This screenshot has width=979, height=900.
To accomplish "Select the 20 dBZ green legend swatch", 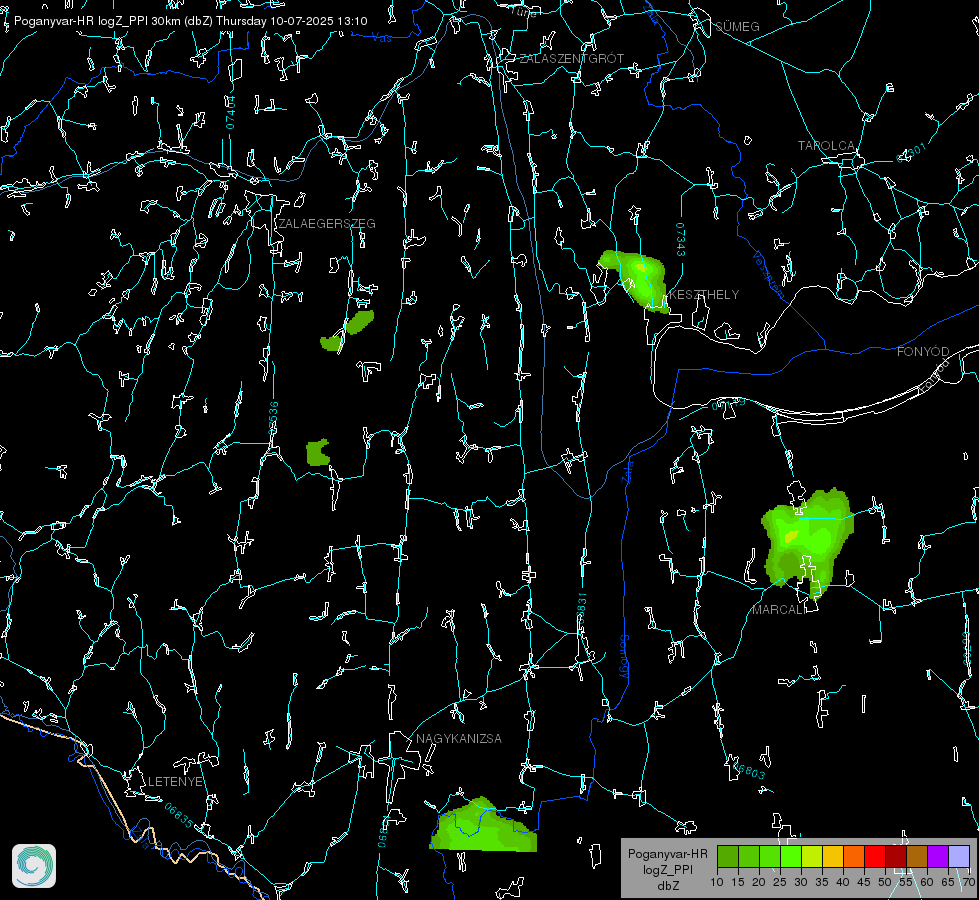I will 770,856.
